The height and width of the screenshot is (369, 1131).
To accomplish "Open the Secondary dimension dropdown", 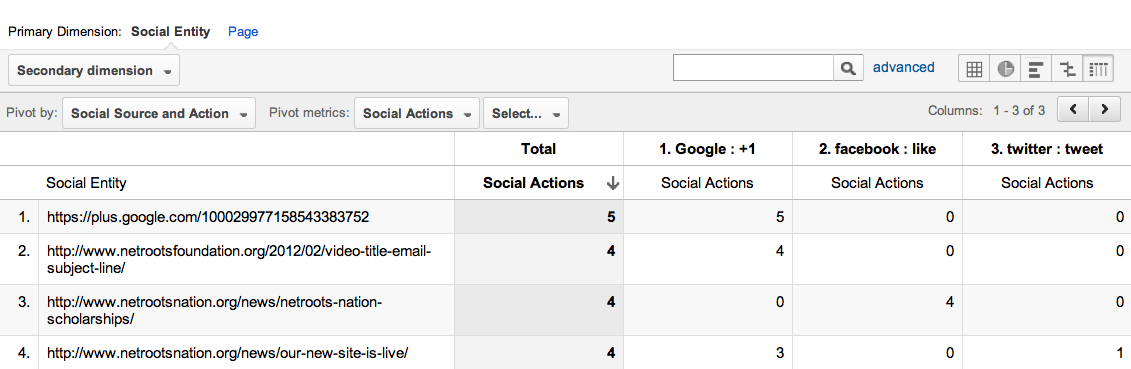I will pos(94,71).
